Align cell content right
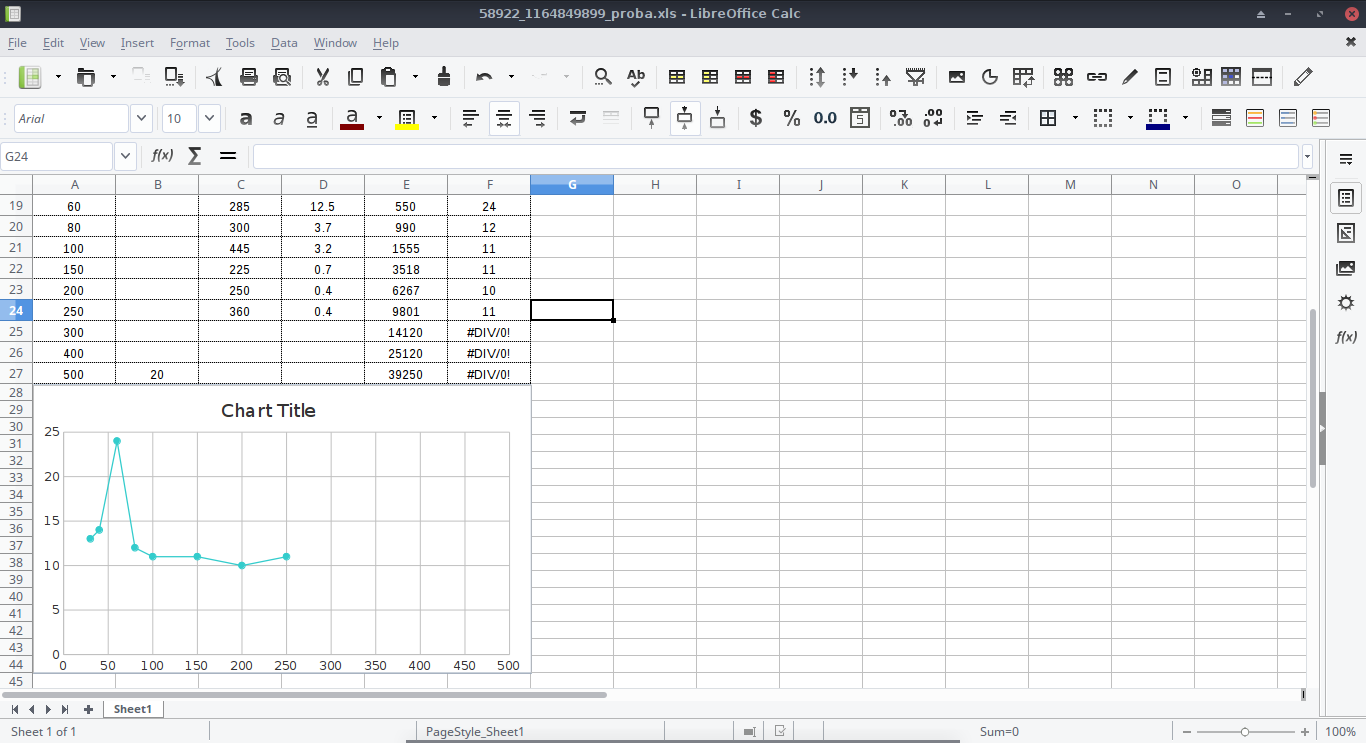The width and height of the screenshot is (1366, 743). 537,118
